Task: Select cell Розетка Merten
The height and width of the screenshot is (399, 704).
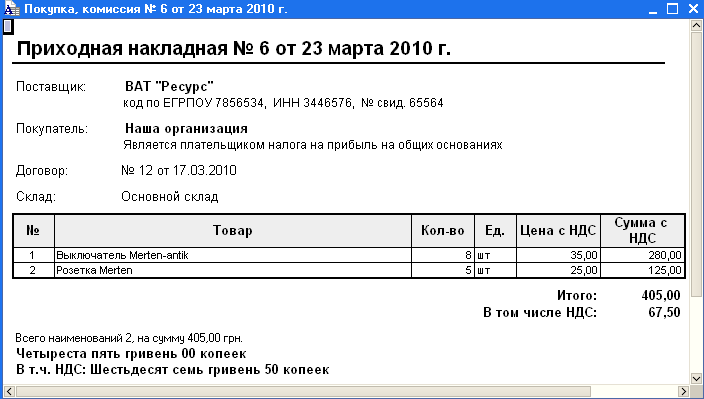Action: coord(233,270)
